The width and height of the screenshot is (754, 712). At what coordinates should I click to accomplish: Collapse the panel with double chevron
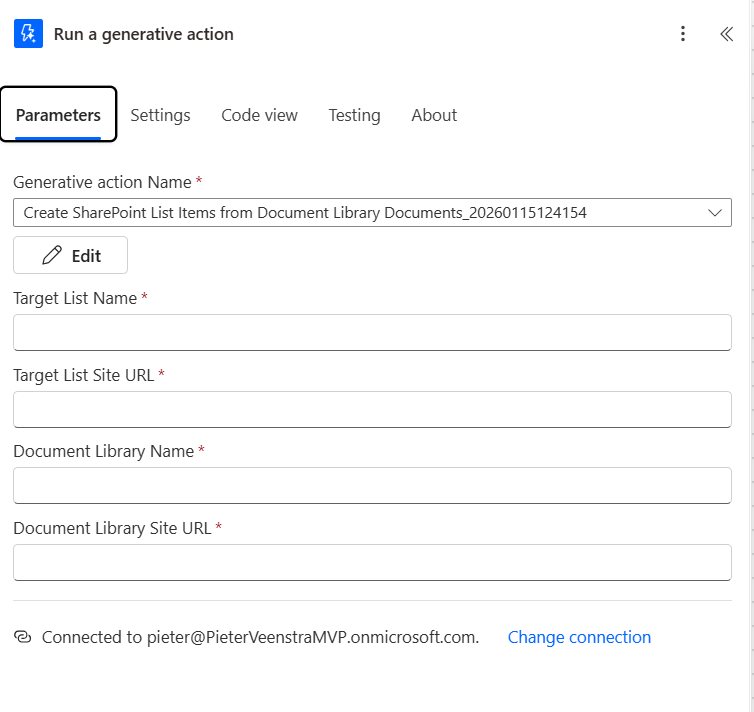pos(727,34)
